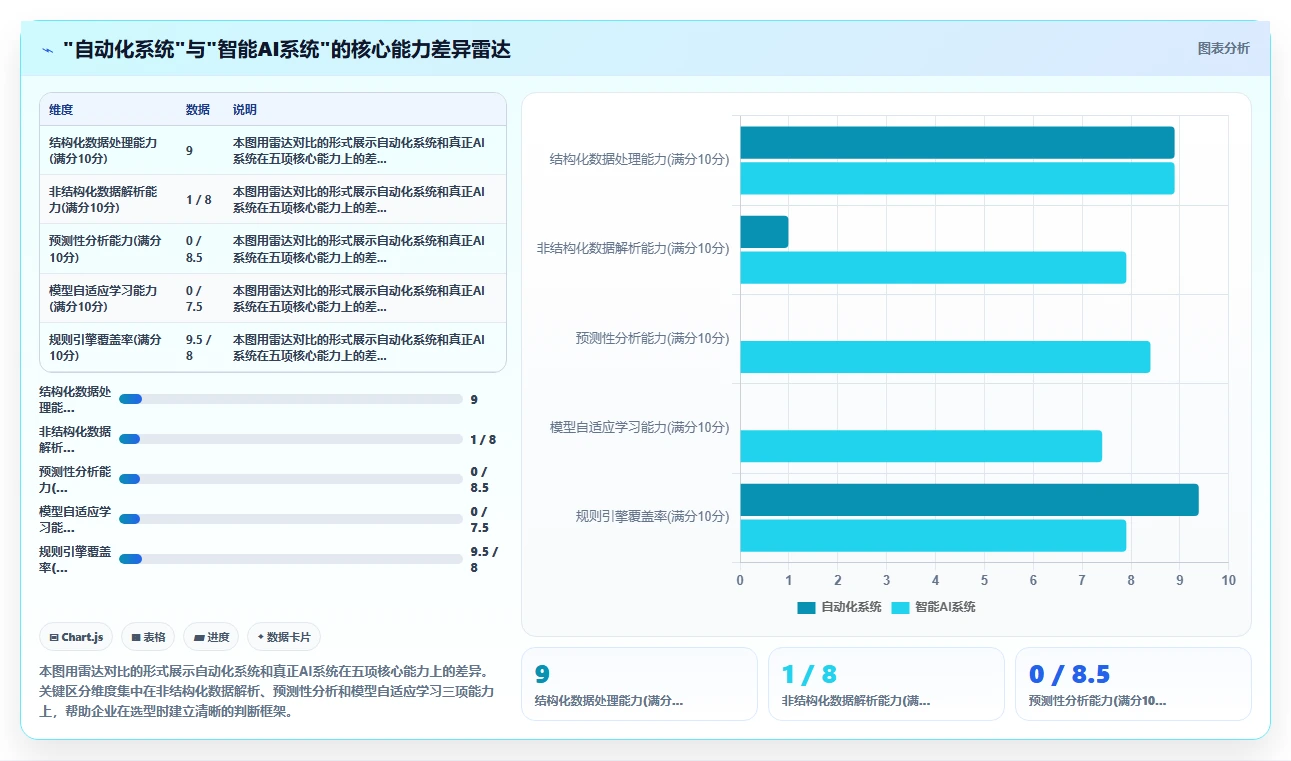Click progress bar for 规则引擎覆盖率

click(291, 559)
